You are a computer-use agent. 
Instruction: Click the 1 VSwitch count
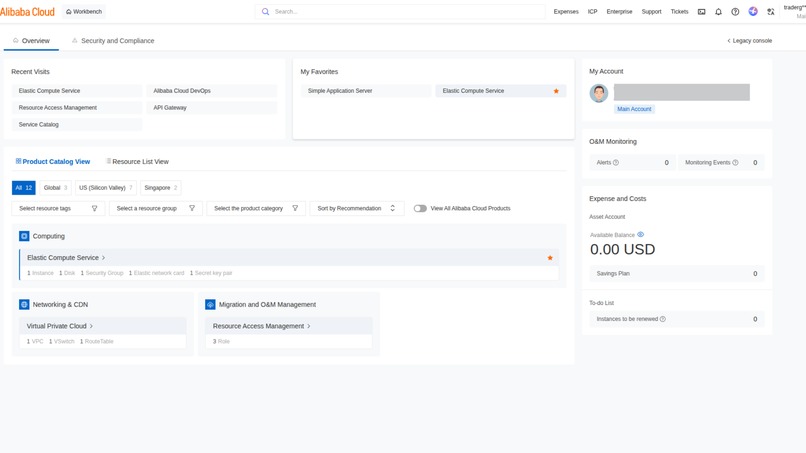[62, 341]
